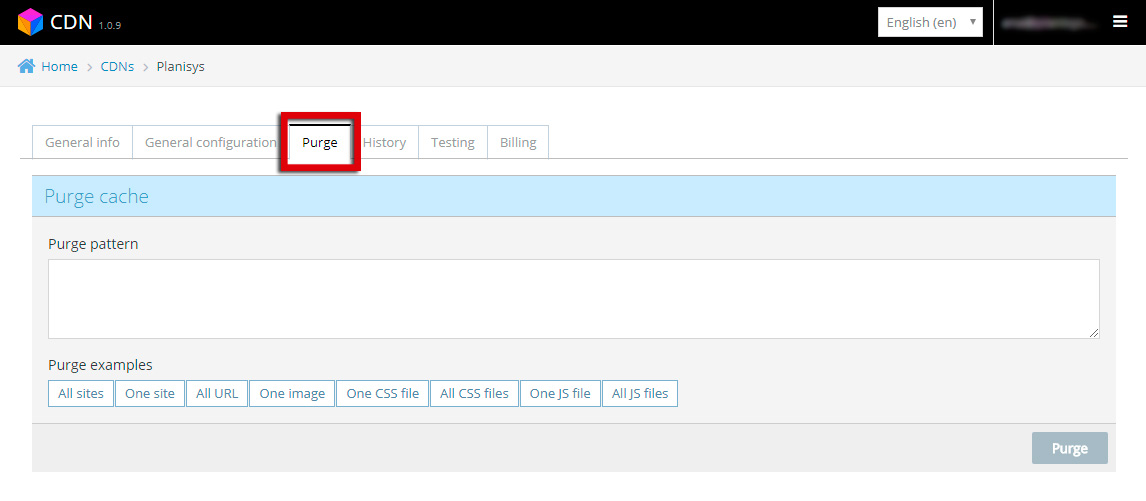Viewport: 1146px width, 501px height.
Task: Insert the All sites purge example
Action: tap(81, 393)
